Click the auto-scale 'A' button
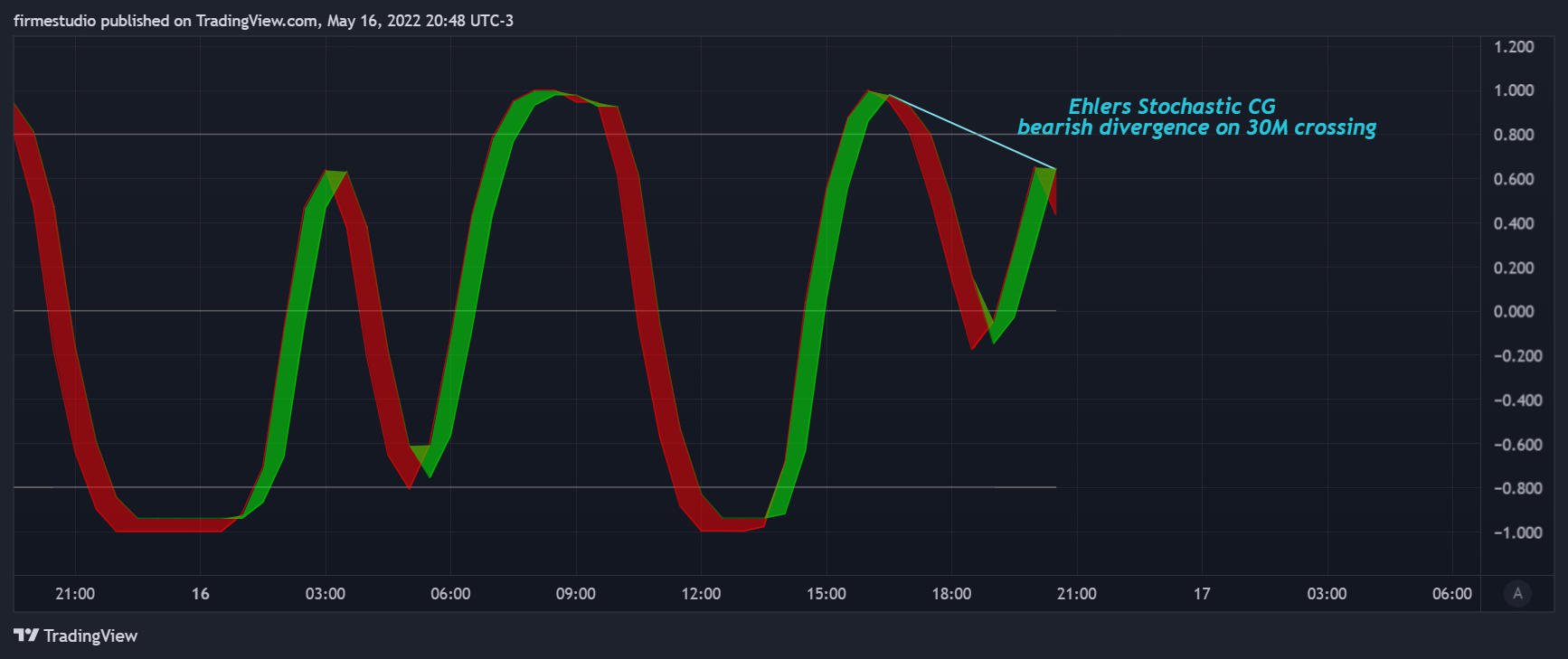The width and height of the screenshot is (1568, 659). click(1517, 594)
